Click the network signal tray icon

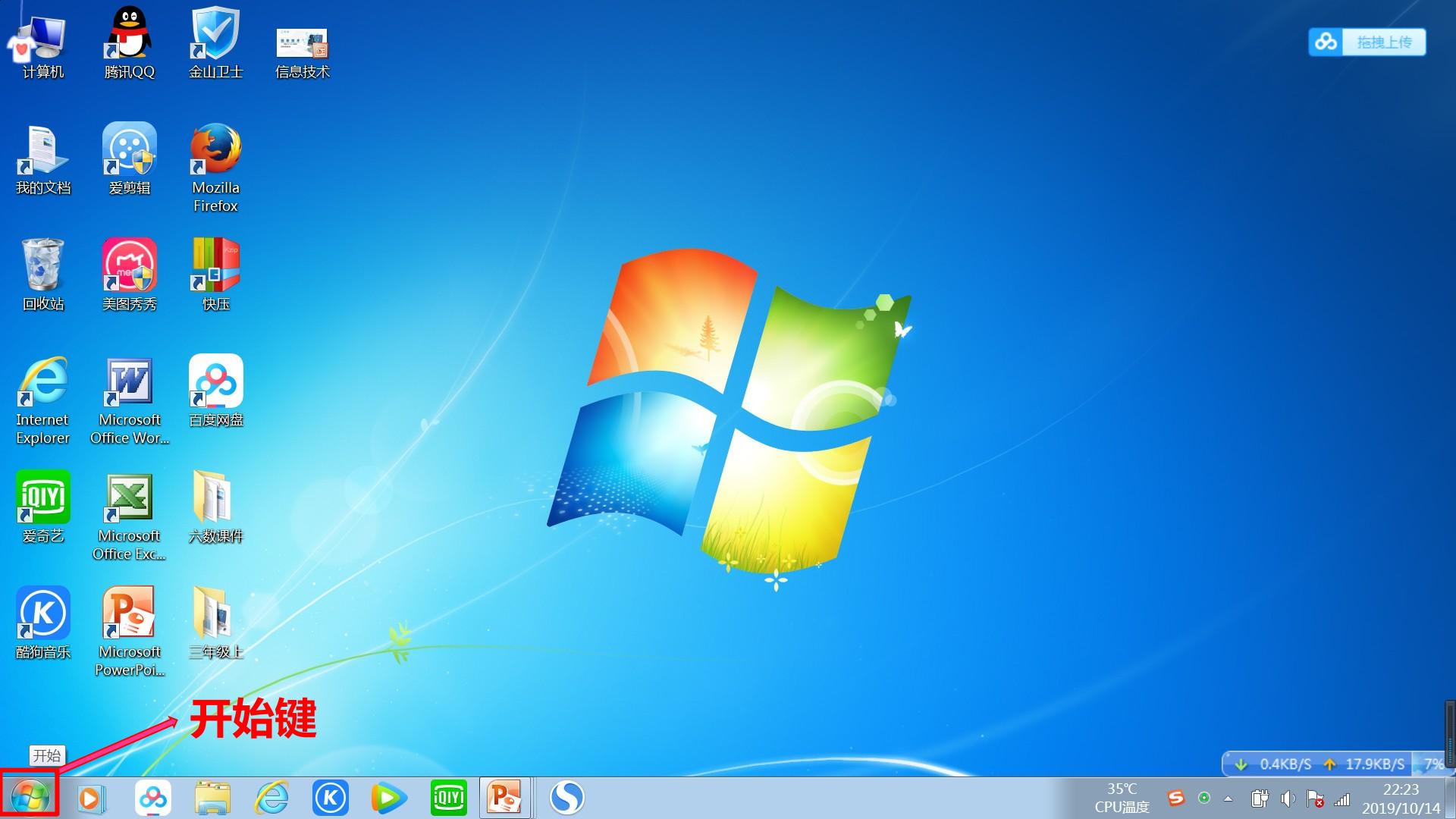(1342, 799)
